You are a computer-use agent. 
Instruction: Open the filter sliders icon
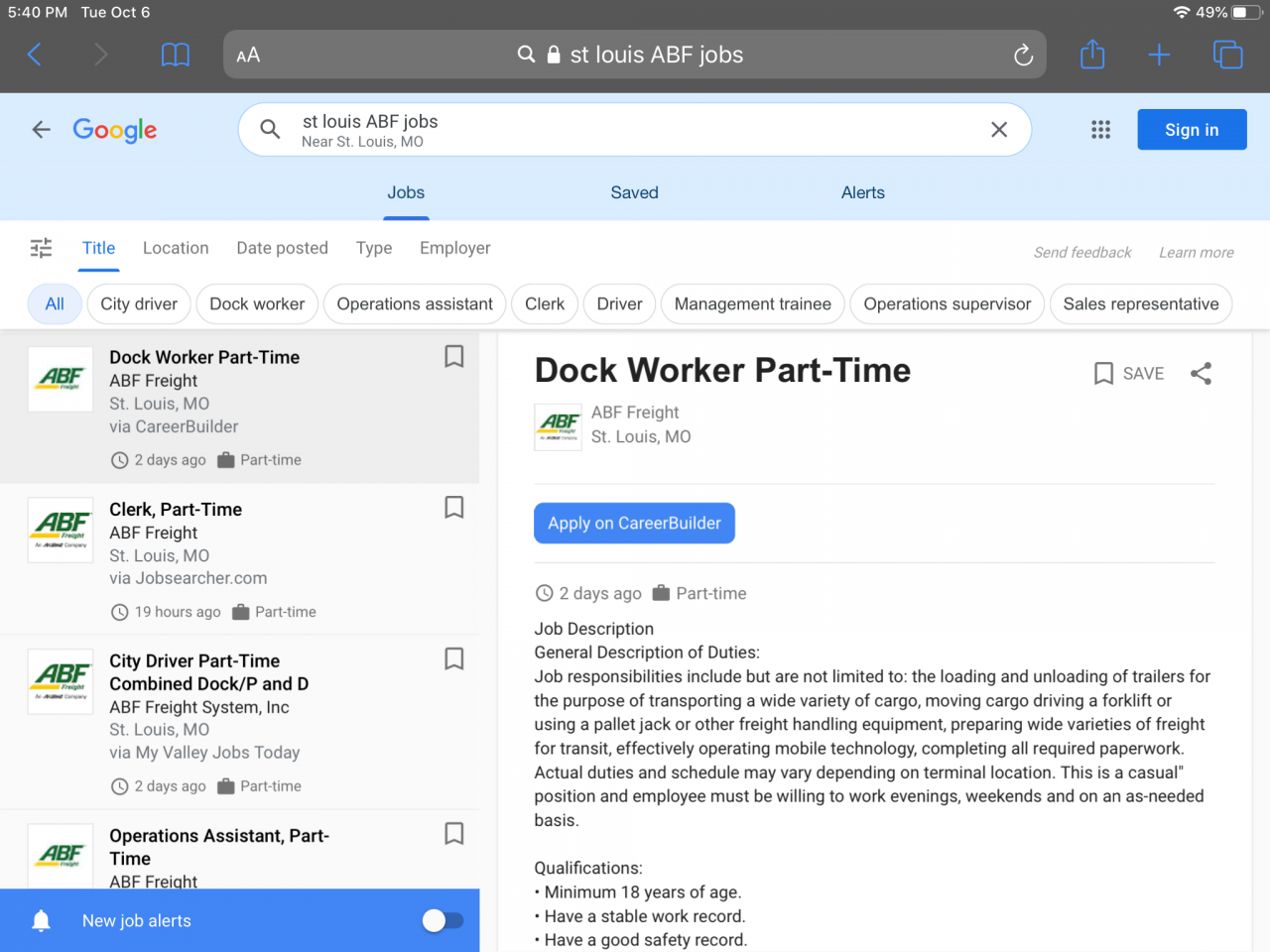click(x=41, y=248)
